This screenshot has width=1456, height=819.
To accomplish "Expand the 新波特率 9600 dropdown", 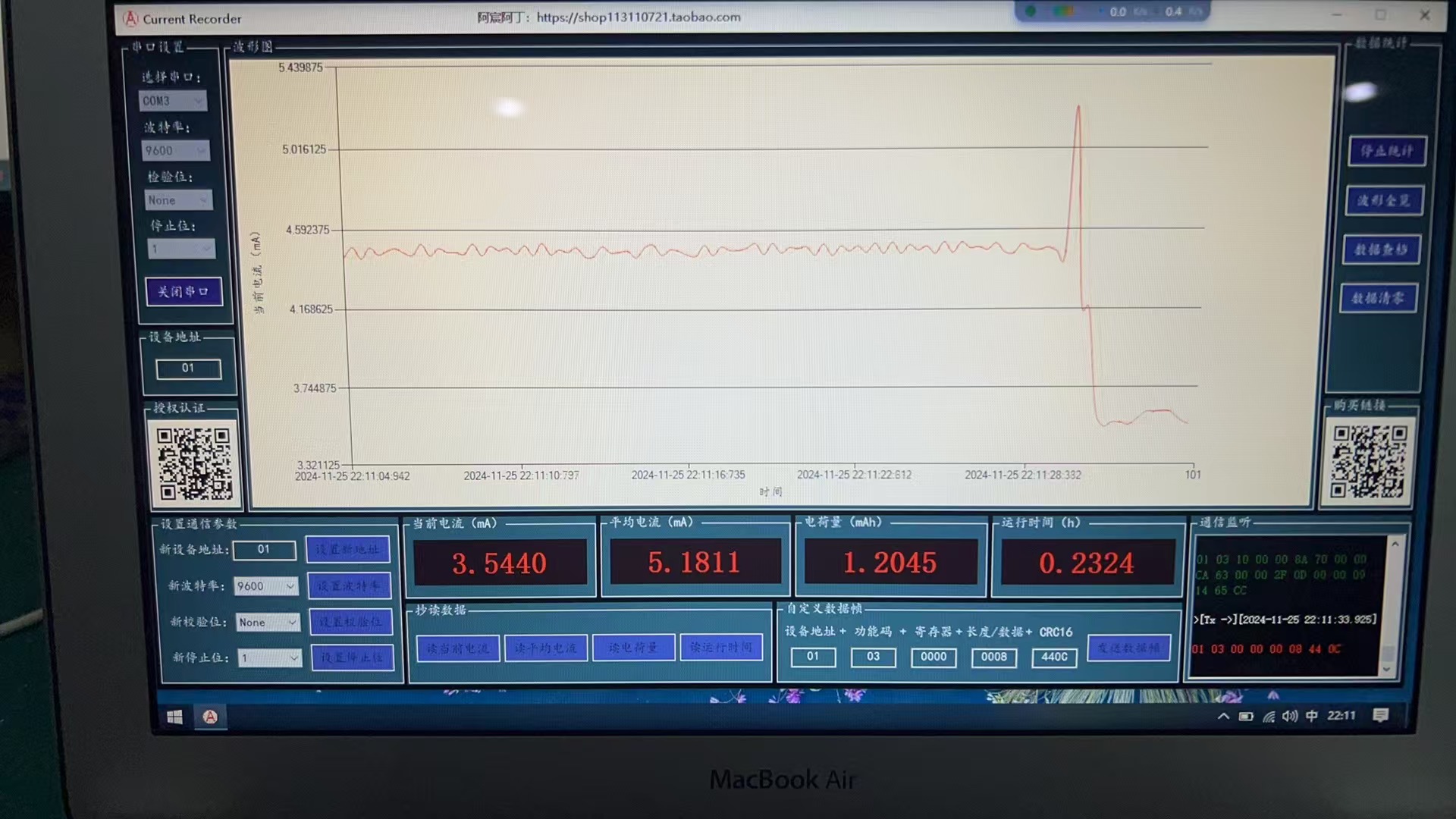I will coord(266,586).
